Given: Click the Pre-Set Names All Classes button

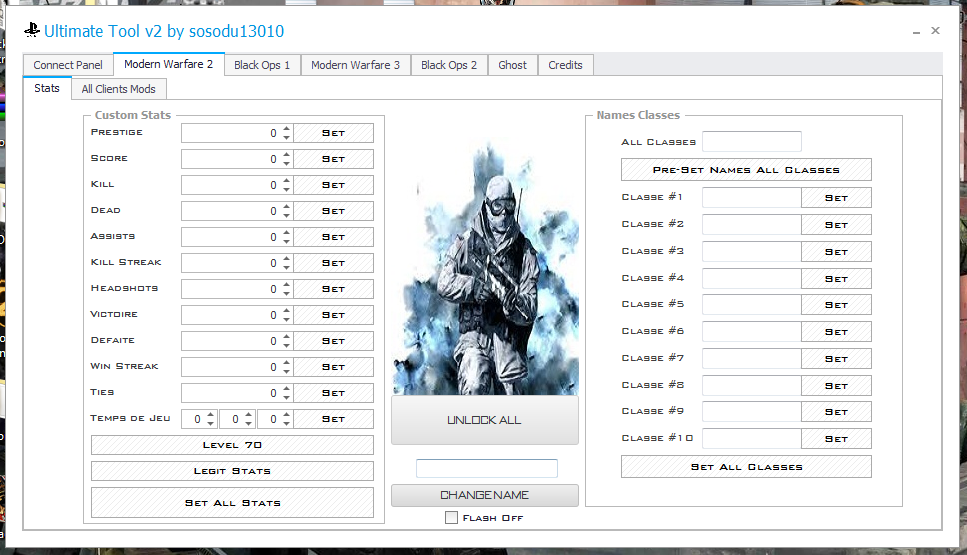Looking at the screenshot, I should click(x=746, y=170).
